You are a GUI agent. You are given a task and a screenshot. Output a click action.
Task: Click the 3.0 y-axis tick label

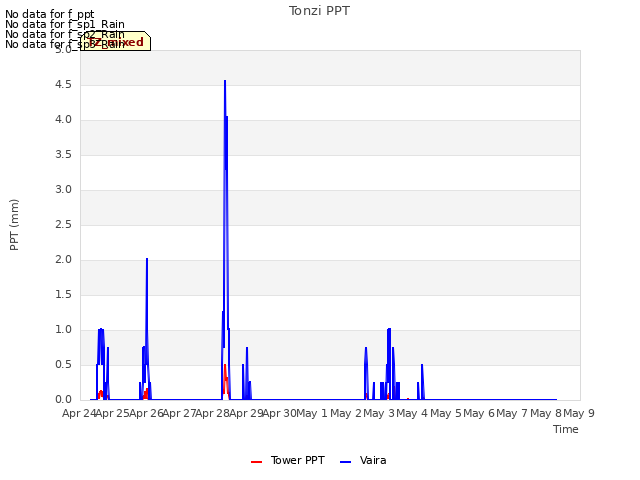tap(63, 189)
